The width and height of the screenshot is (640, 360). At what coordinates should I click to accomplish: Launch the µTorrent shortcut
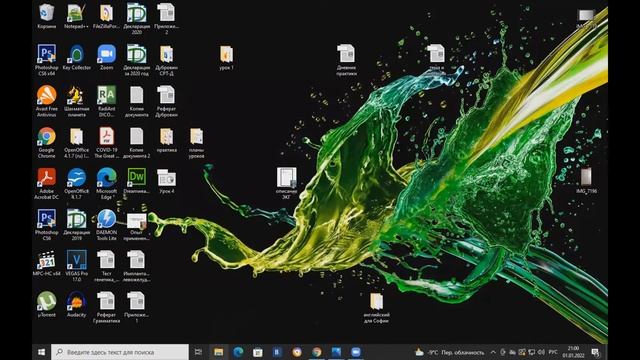[x=47, y=304]
